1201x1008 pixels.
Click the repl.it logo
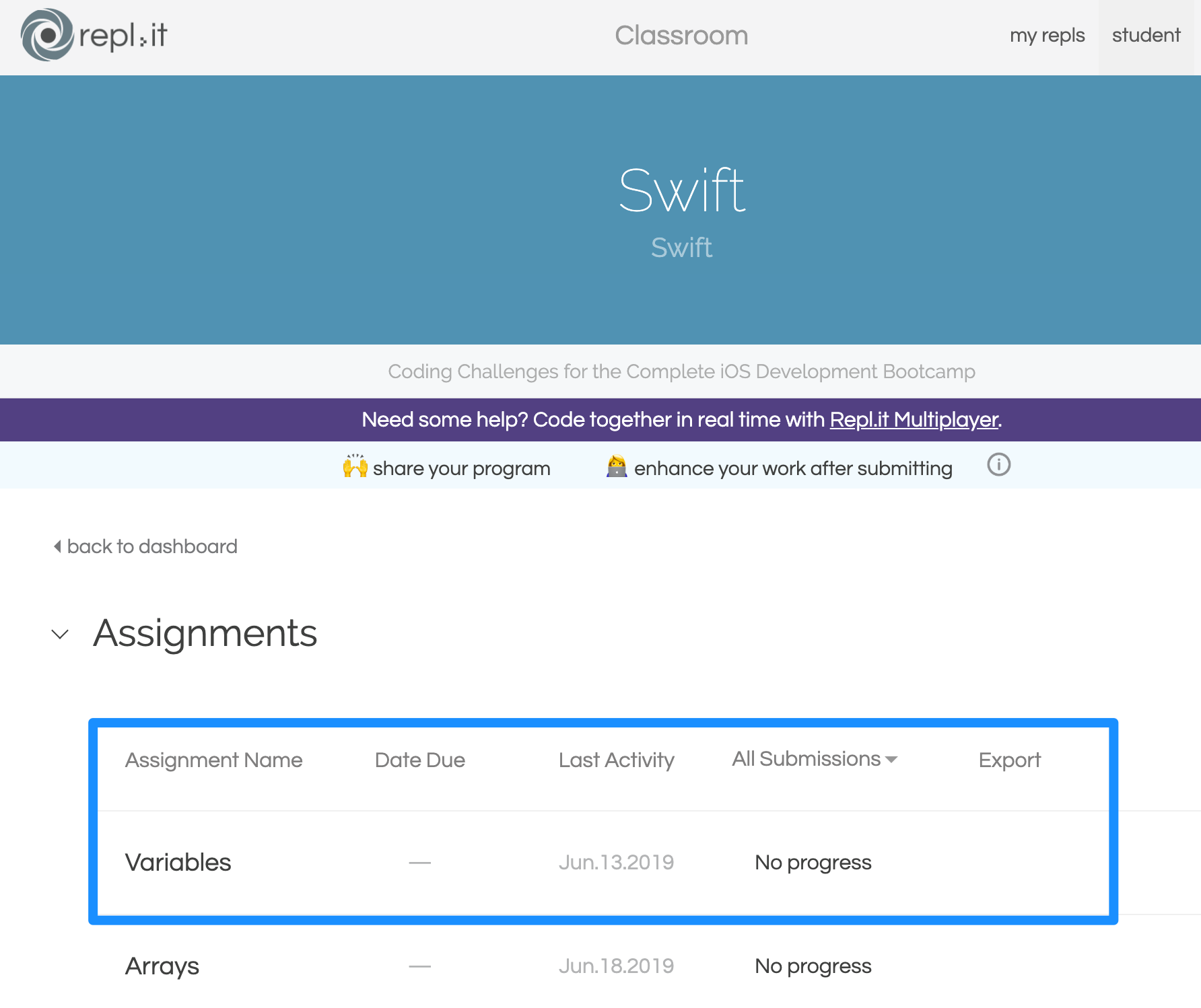(94, 35)
